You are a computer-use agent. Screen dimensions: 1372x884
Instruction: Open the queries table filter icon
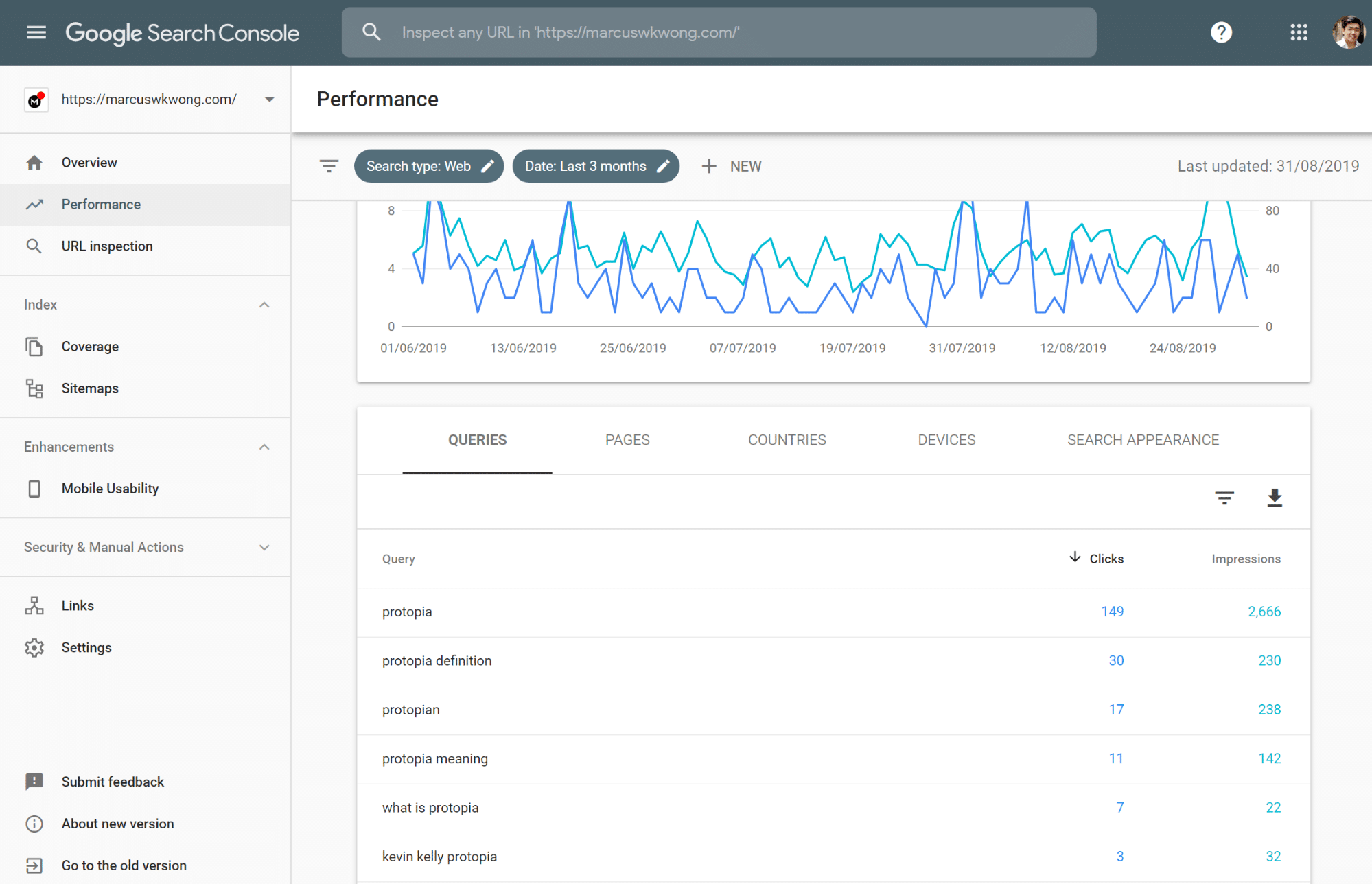[1224, 498]
